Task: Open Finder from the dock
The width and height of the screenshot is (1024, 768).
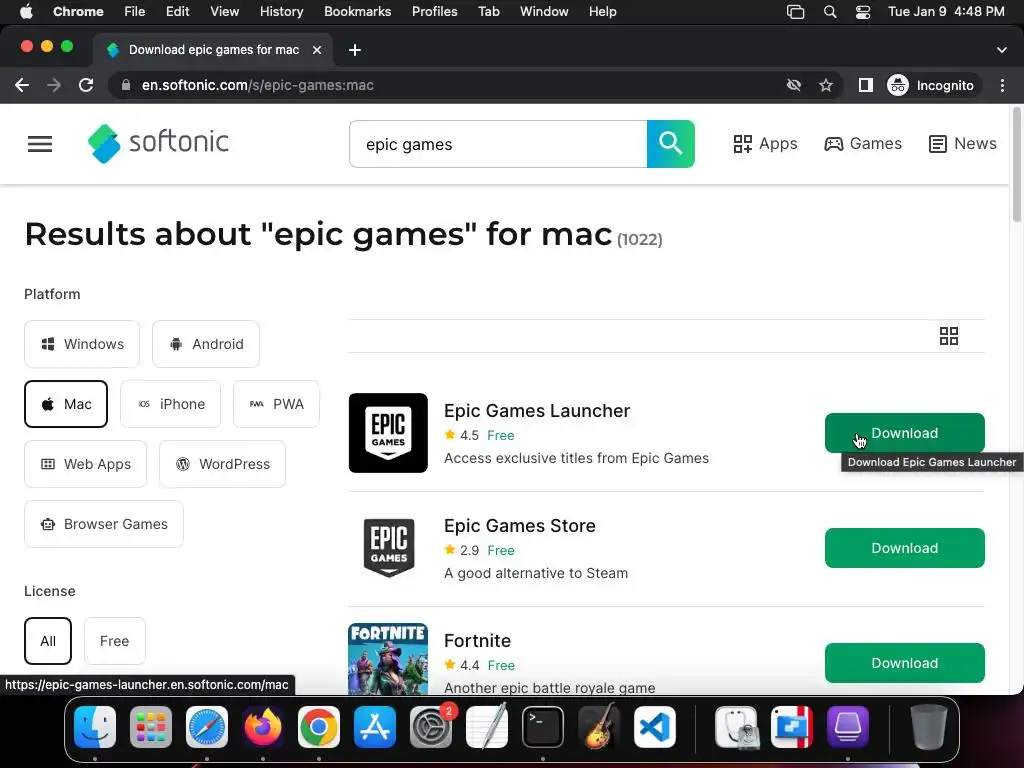Action: (95, 727)
